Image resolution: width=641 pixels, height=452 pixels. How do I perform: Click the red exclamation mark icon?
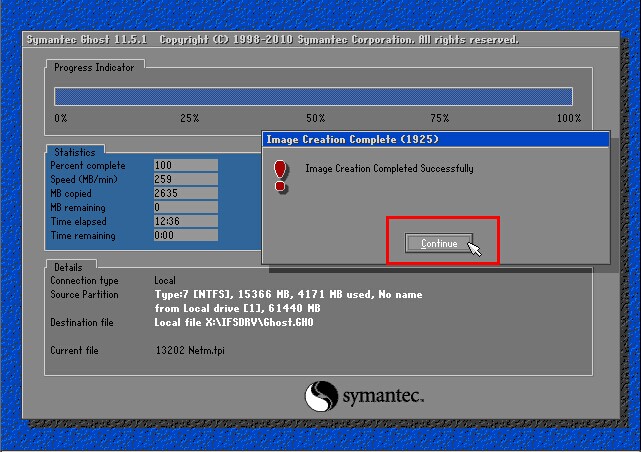pos(280,174)
